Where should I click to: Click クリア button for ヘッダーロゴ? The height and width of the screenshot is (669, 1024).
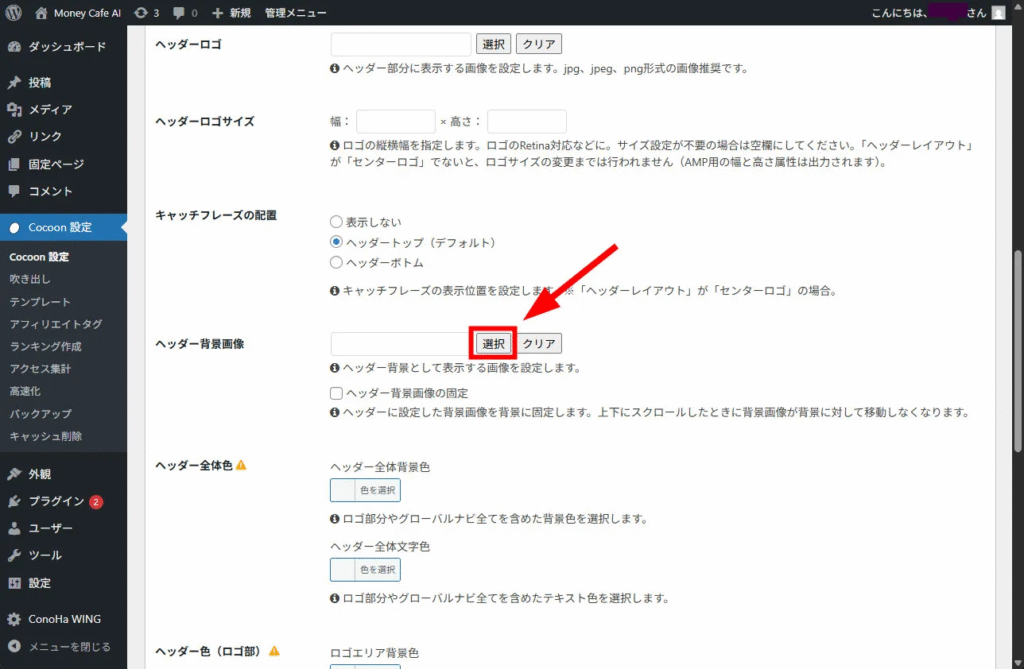click(x=539, y=44)
